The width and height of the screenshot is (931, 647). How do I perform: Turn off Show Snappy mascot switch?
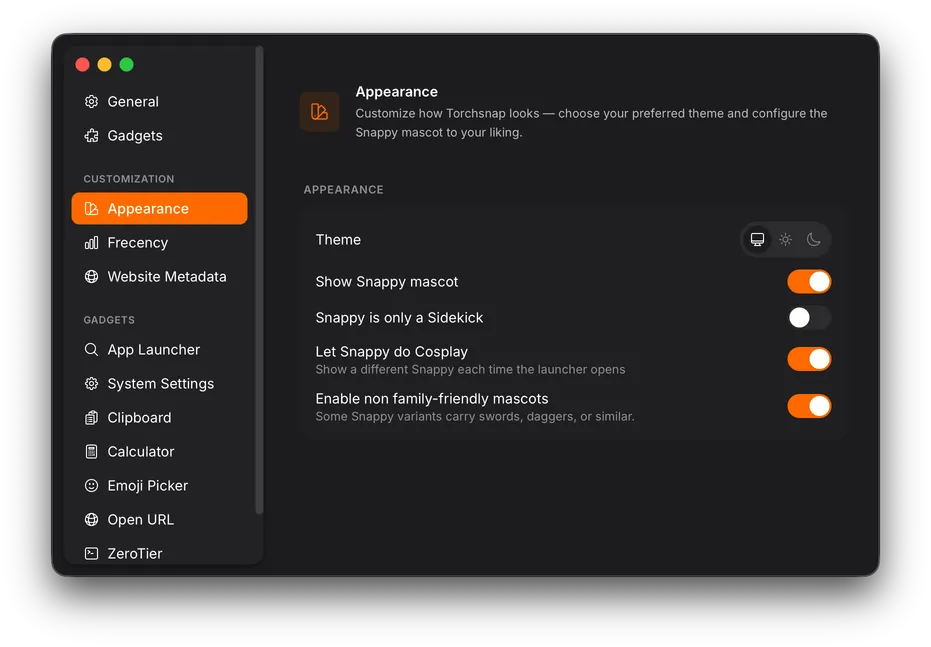tap(809, 281)
